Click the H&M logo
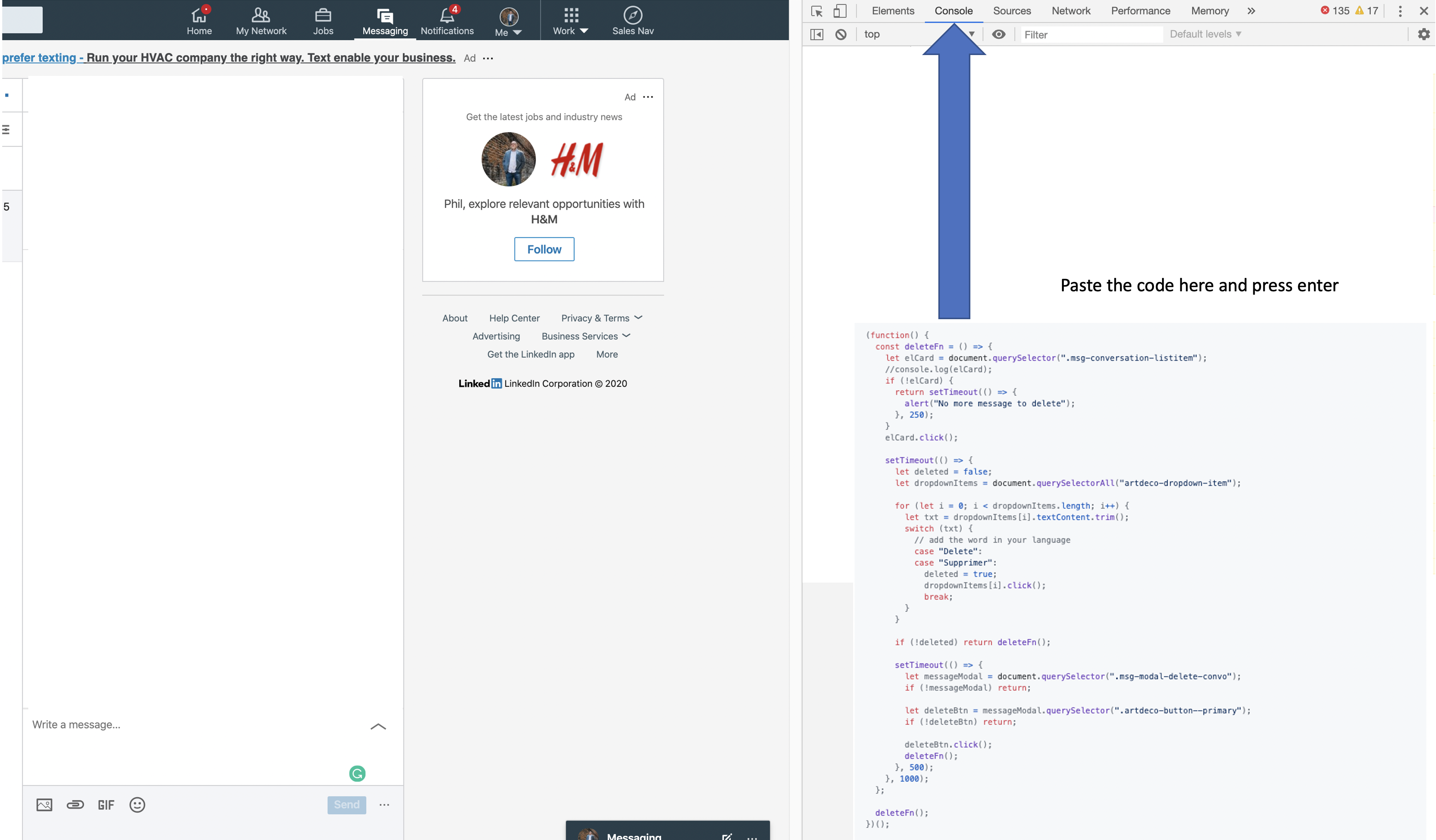 (x=577, y=160)
